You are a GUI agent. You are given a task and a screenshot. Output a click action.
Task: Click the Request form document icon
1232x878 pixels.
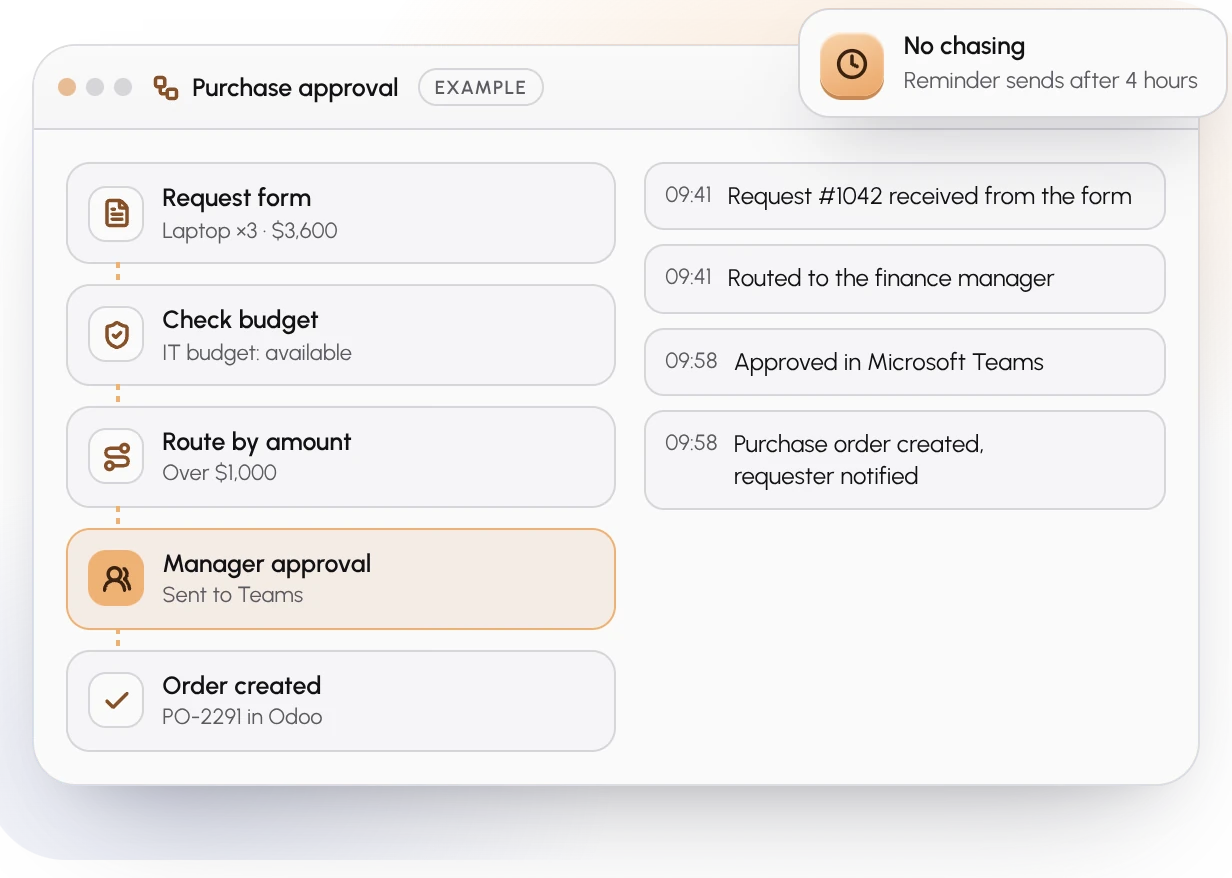point(117,213)
